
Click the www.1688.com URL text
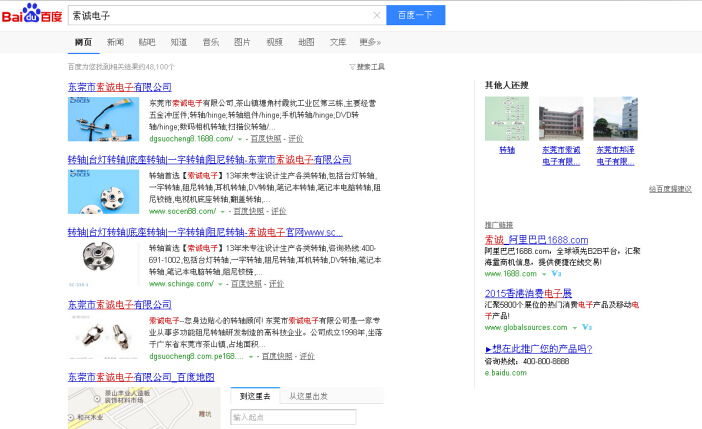510,274
